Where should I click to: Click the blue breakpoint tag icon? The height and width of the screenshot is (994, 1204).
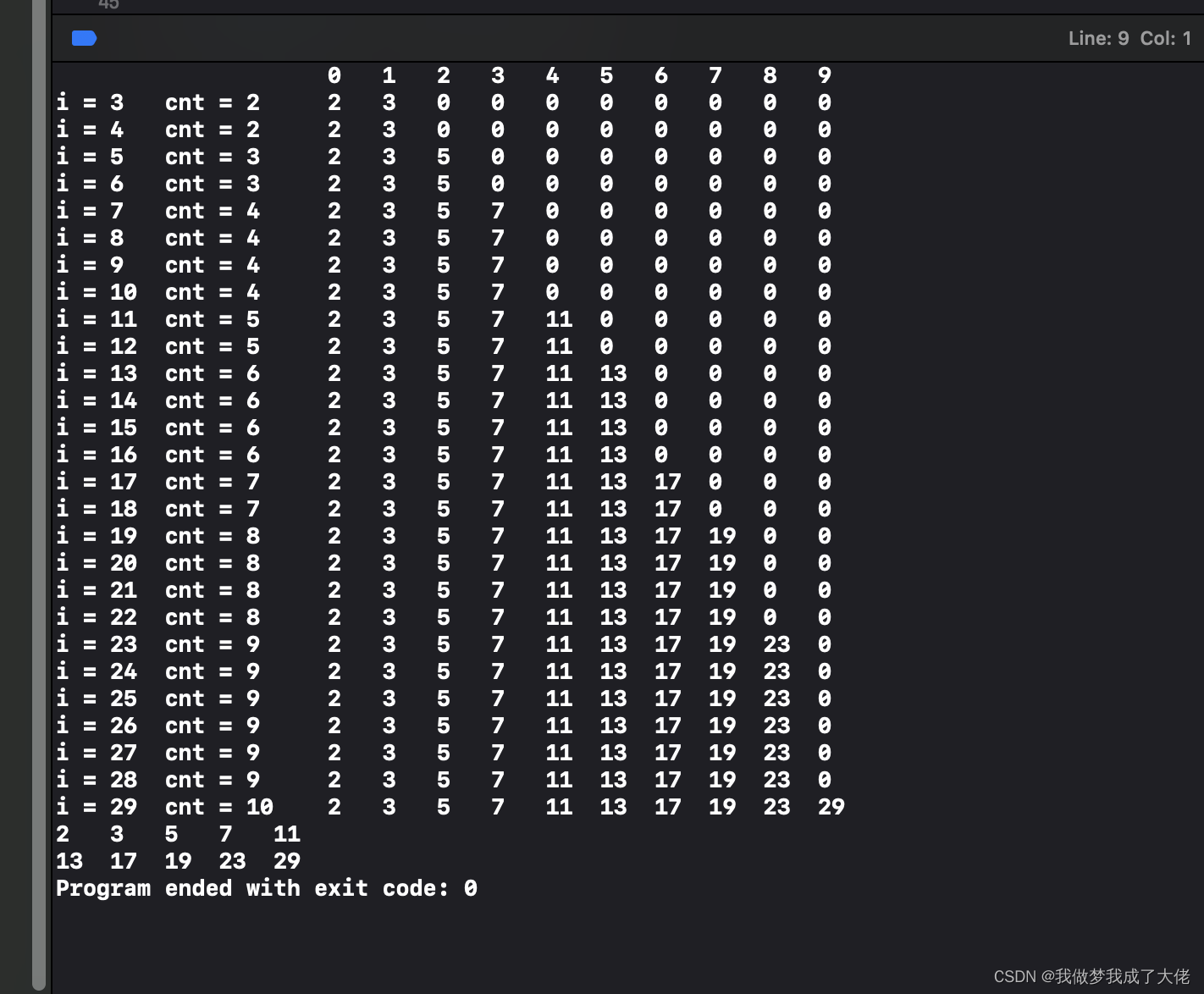point(84,38)
